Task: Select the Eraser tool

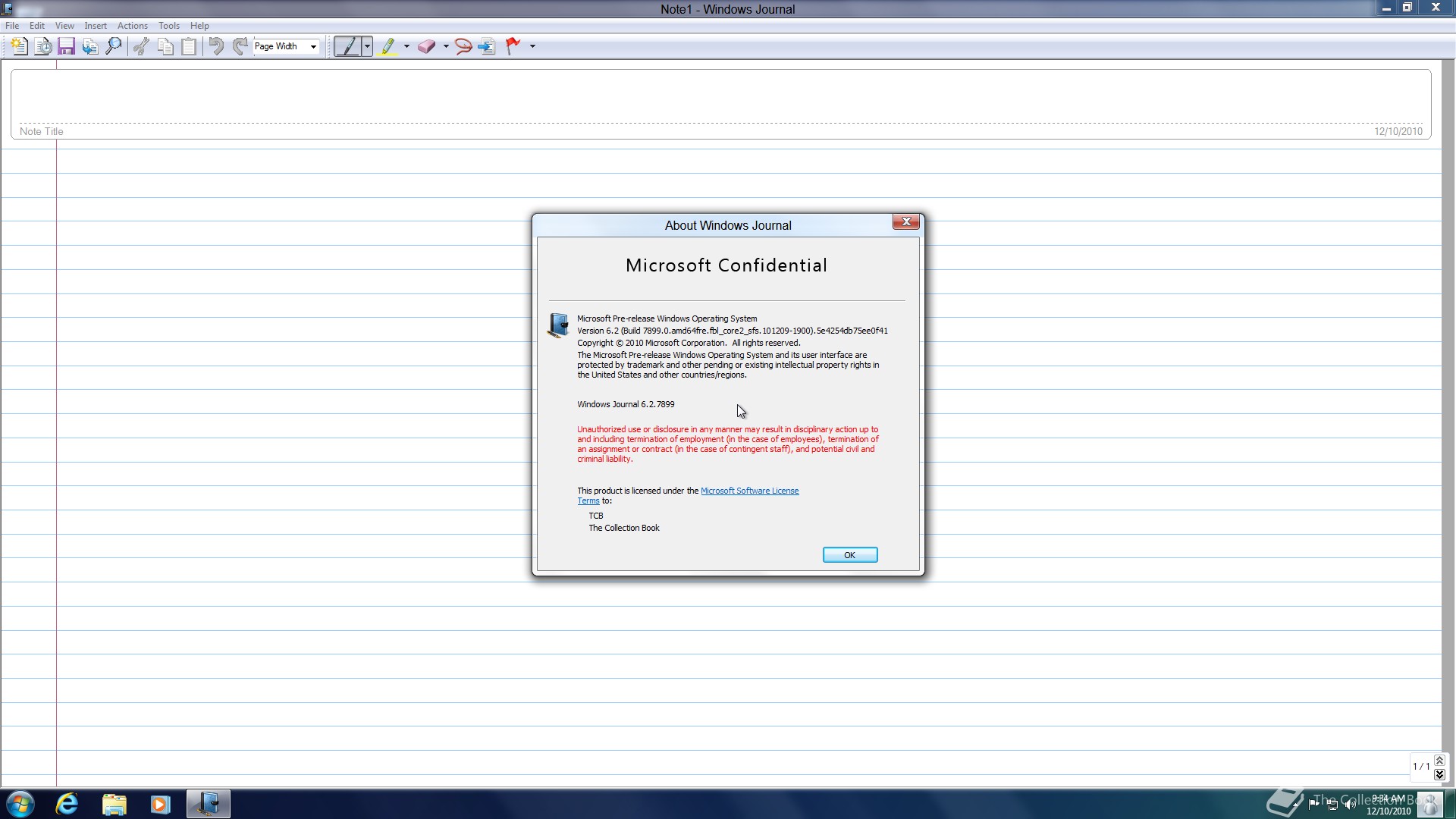Action: point(426,46)
